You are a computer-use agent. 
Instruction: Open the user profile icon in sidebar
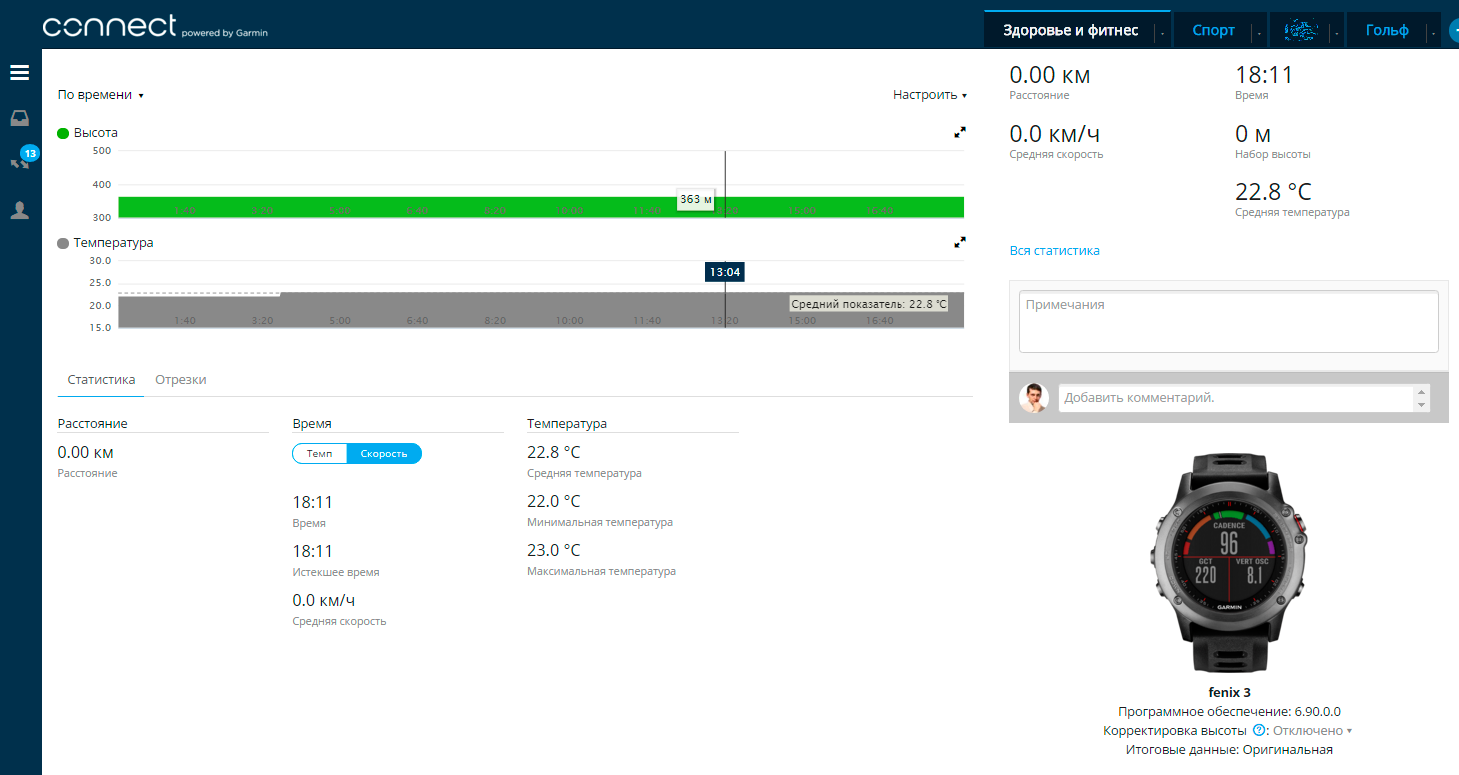coord(19,210)
